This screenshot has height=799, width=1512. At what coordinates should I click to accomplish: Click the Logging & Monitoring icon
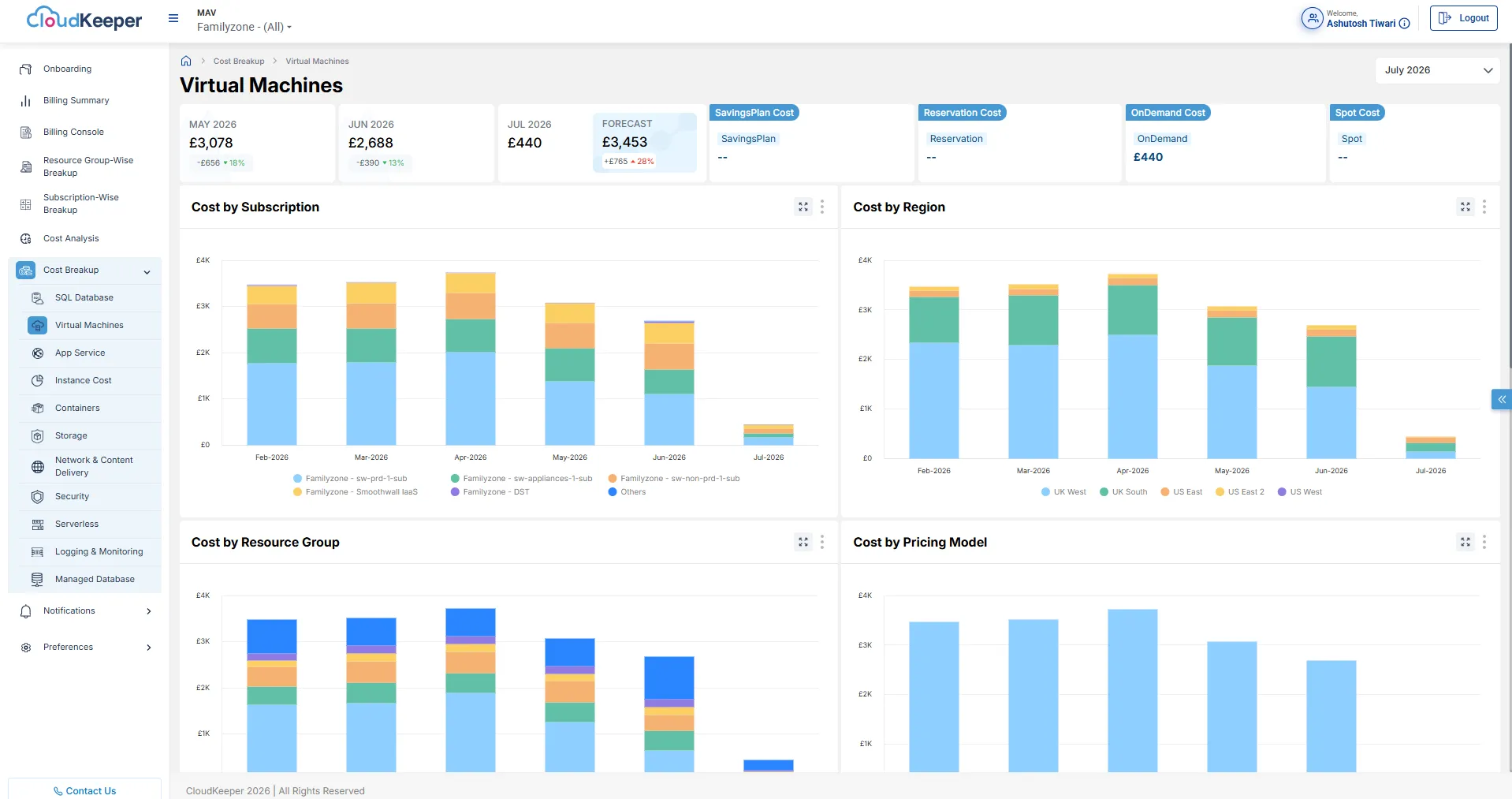point(37,551)
